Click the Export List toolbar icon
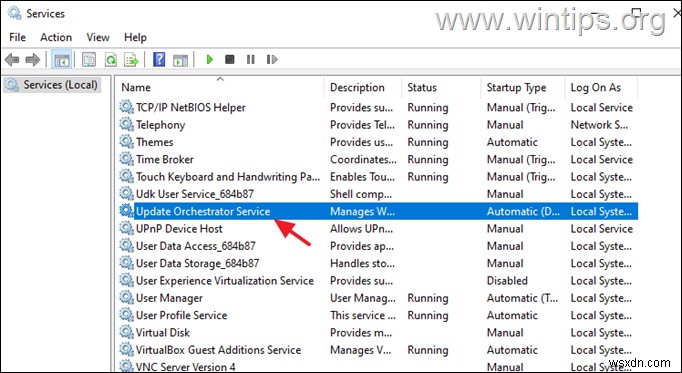The image size is (682, 373). [131, 60]
